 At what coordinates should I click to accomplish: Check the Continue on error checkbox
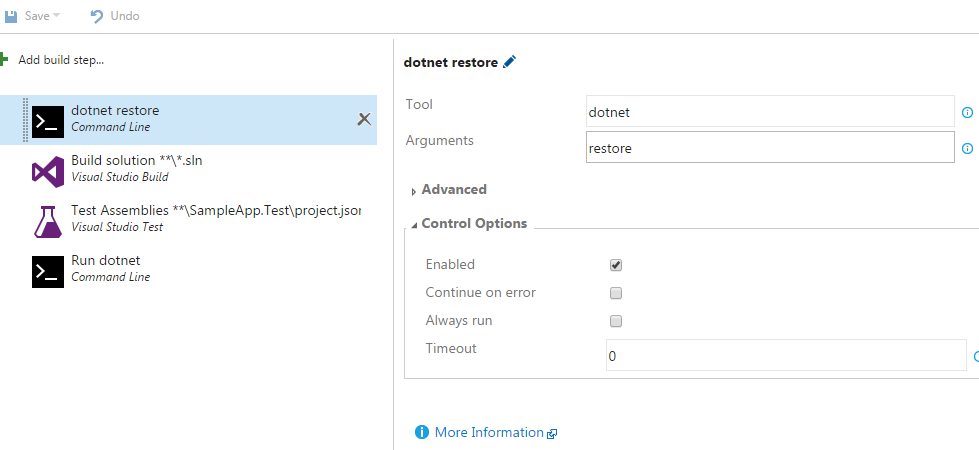point(616,293)
